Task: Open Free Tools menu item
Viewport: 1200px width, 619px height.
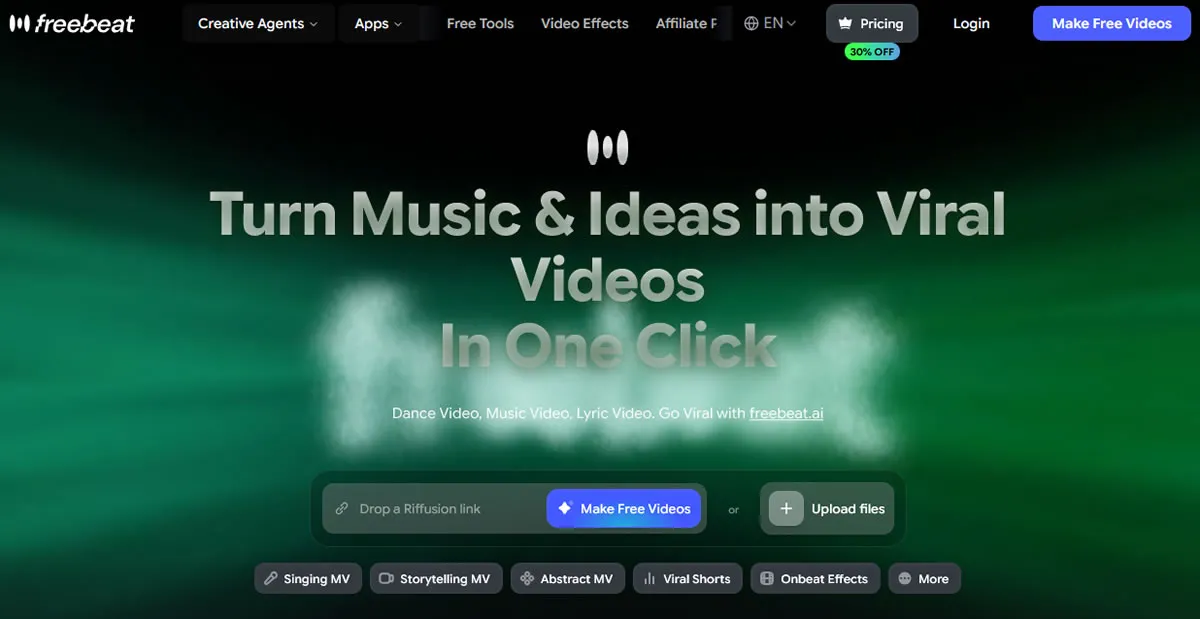Action: (480, 23)
